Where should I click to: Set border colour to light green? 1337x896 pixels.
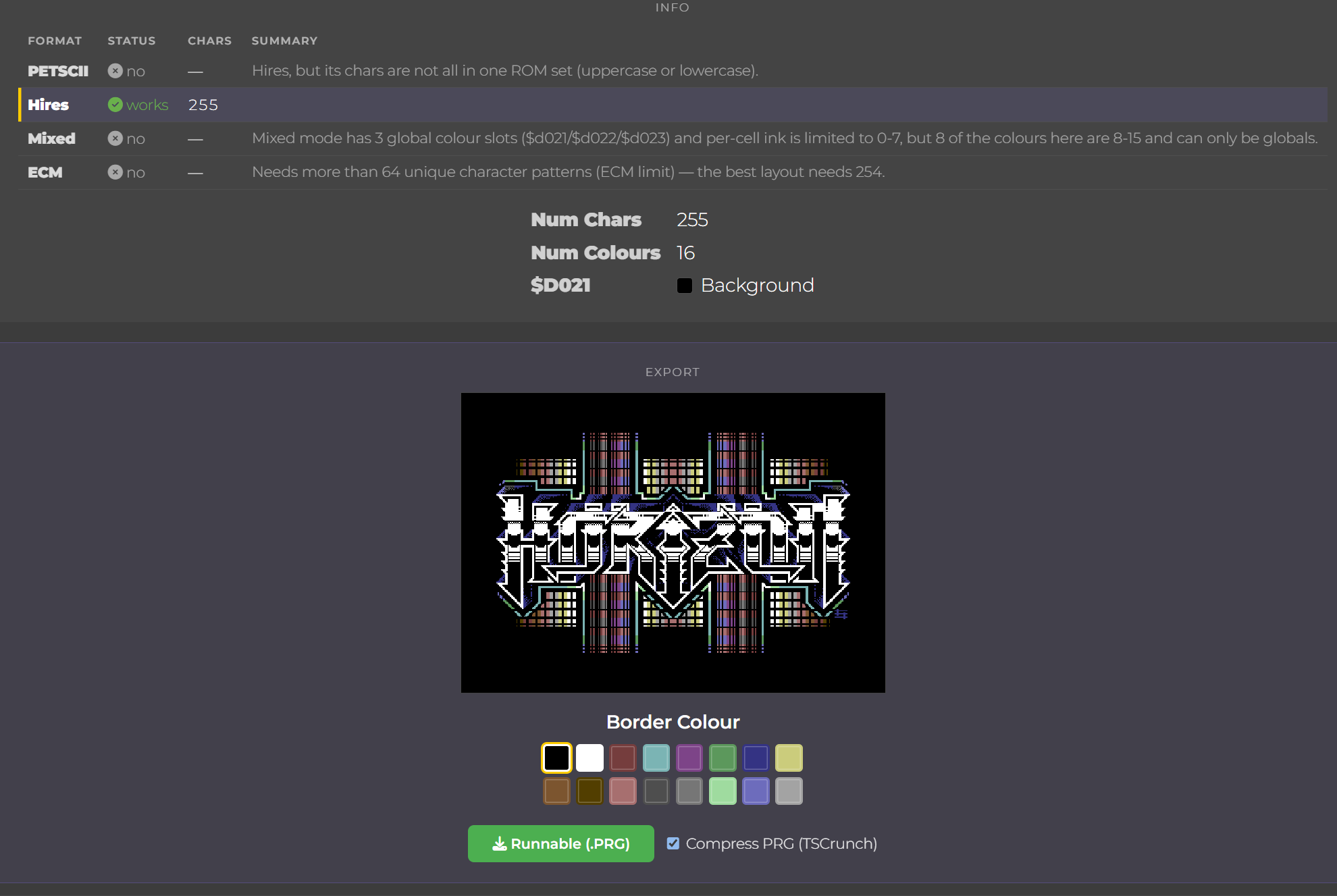723,791
